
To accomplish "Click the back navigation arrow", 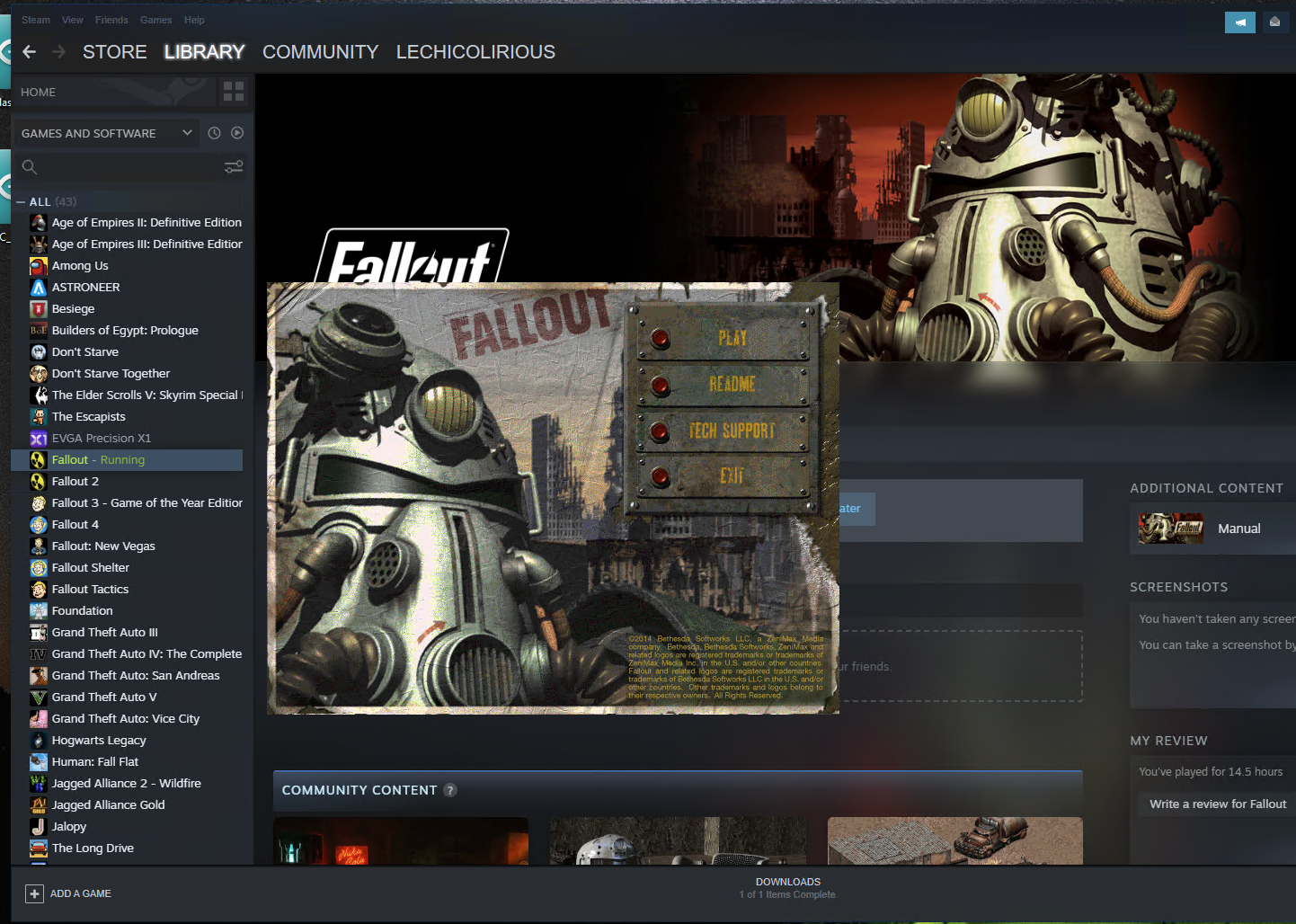I will point(29,52).
